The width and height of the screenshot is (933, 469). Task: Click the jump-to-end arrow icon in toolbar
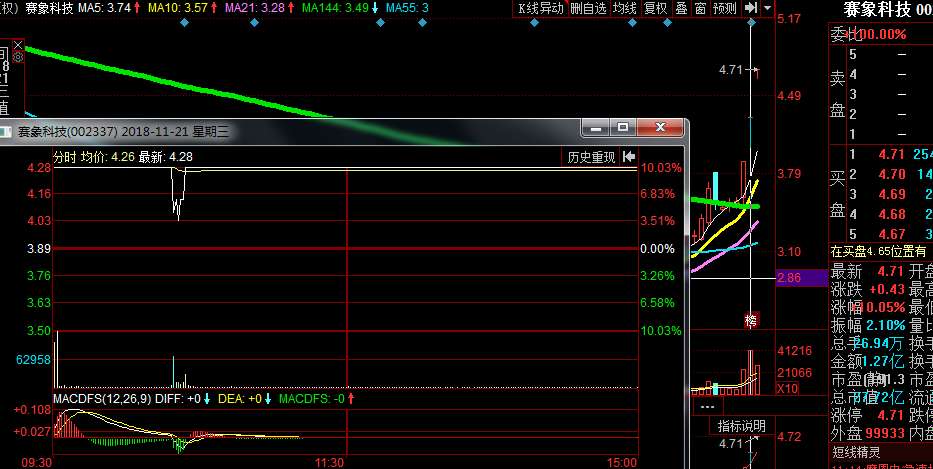[750, 8]
